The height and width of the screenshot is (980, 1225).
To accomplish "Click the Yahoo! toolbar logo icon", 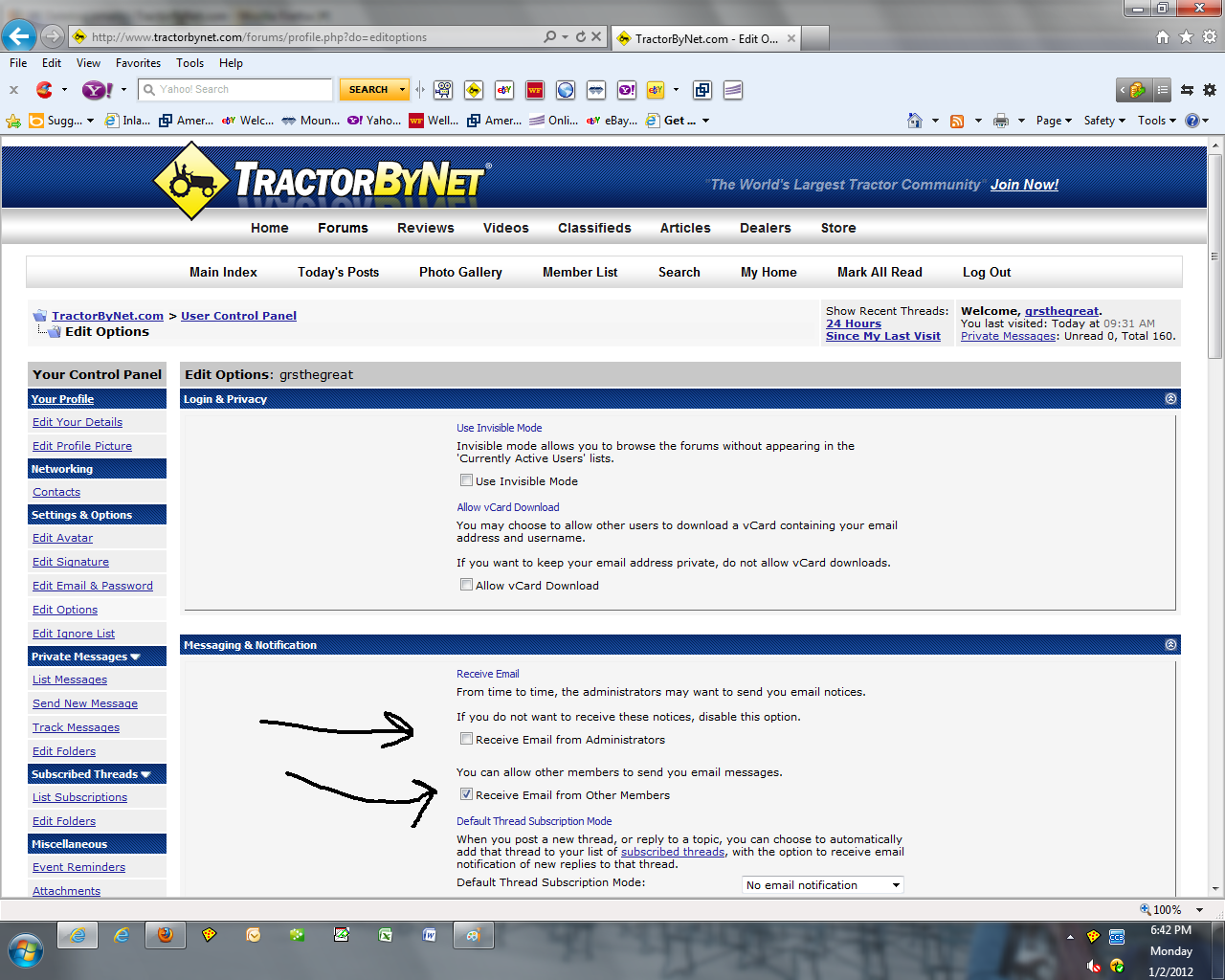I will click(x=96, y=90).
